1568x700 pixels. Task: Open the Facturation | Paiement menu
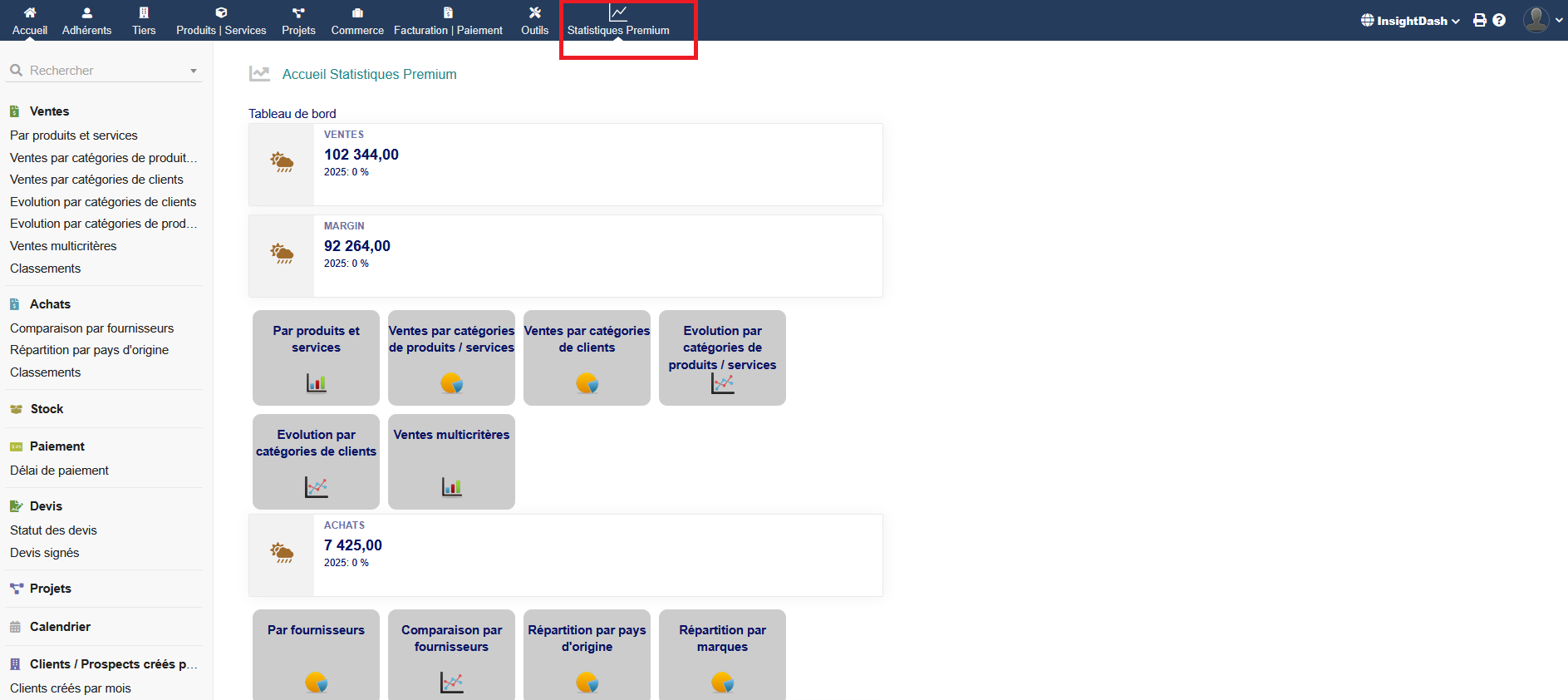tap(448, 21)
